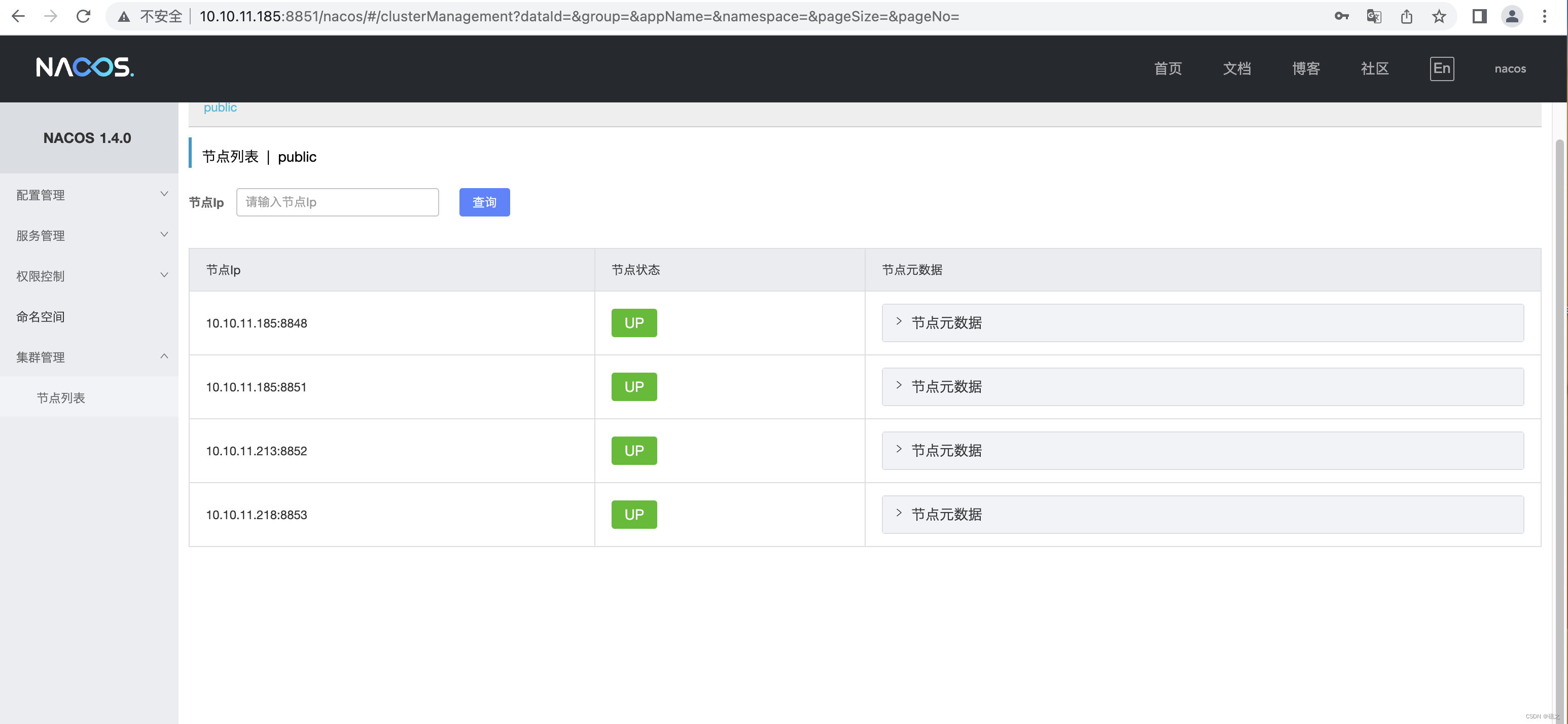Click node address 10.10.11.218:8853

pyautogui.click(x=256, y=515)
